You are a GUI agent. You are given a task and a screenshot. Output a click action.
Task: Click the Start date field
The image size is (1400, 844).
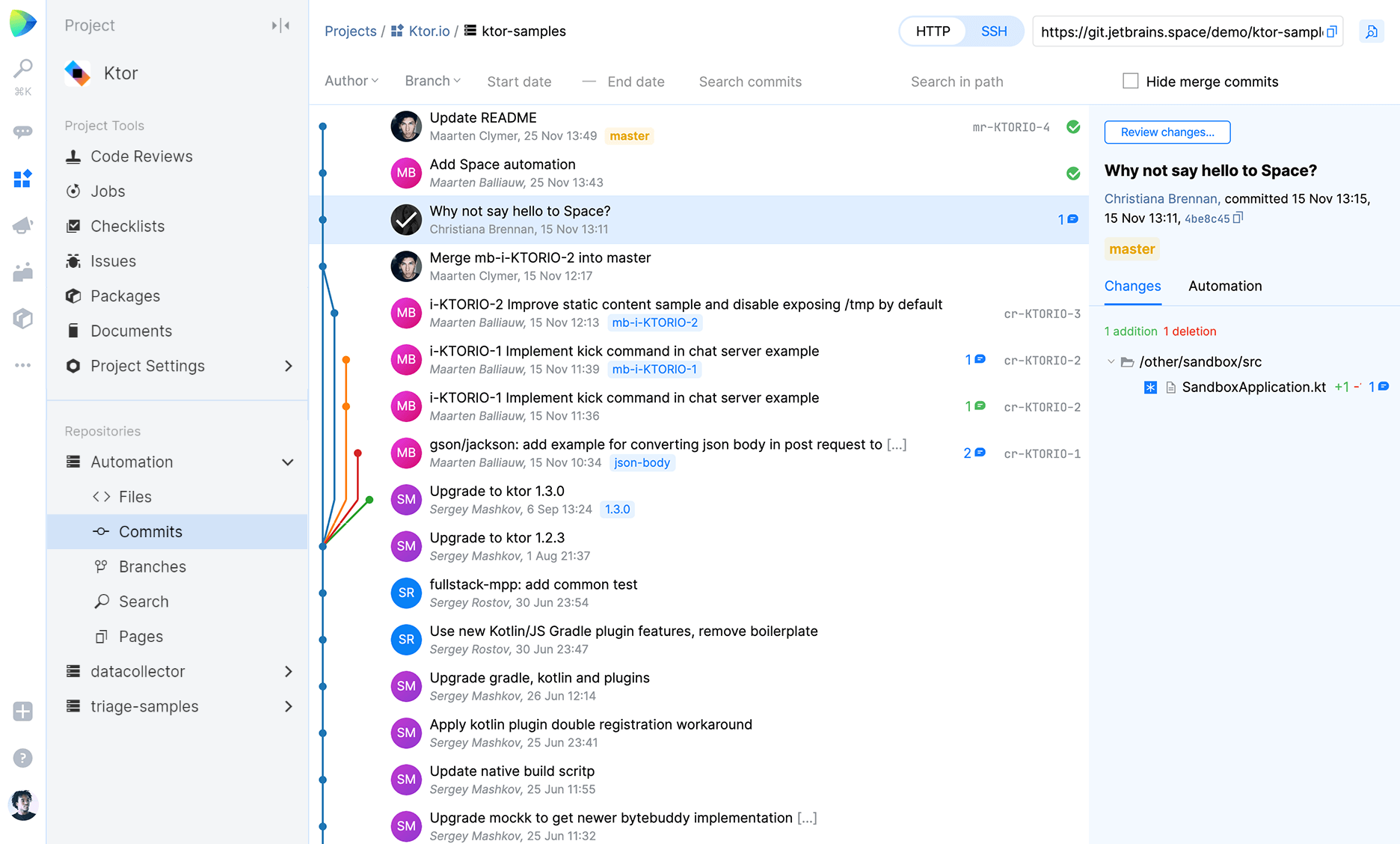pyautogui.click(x=519, y=82)
